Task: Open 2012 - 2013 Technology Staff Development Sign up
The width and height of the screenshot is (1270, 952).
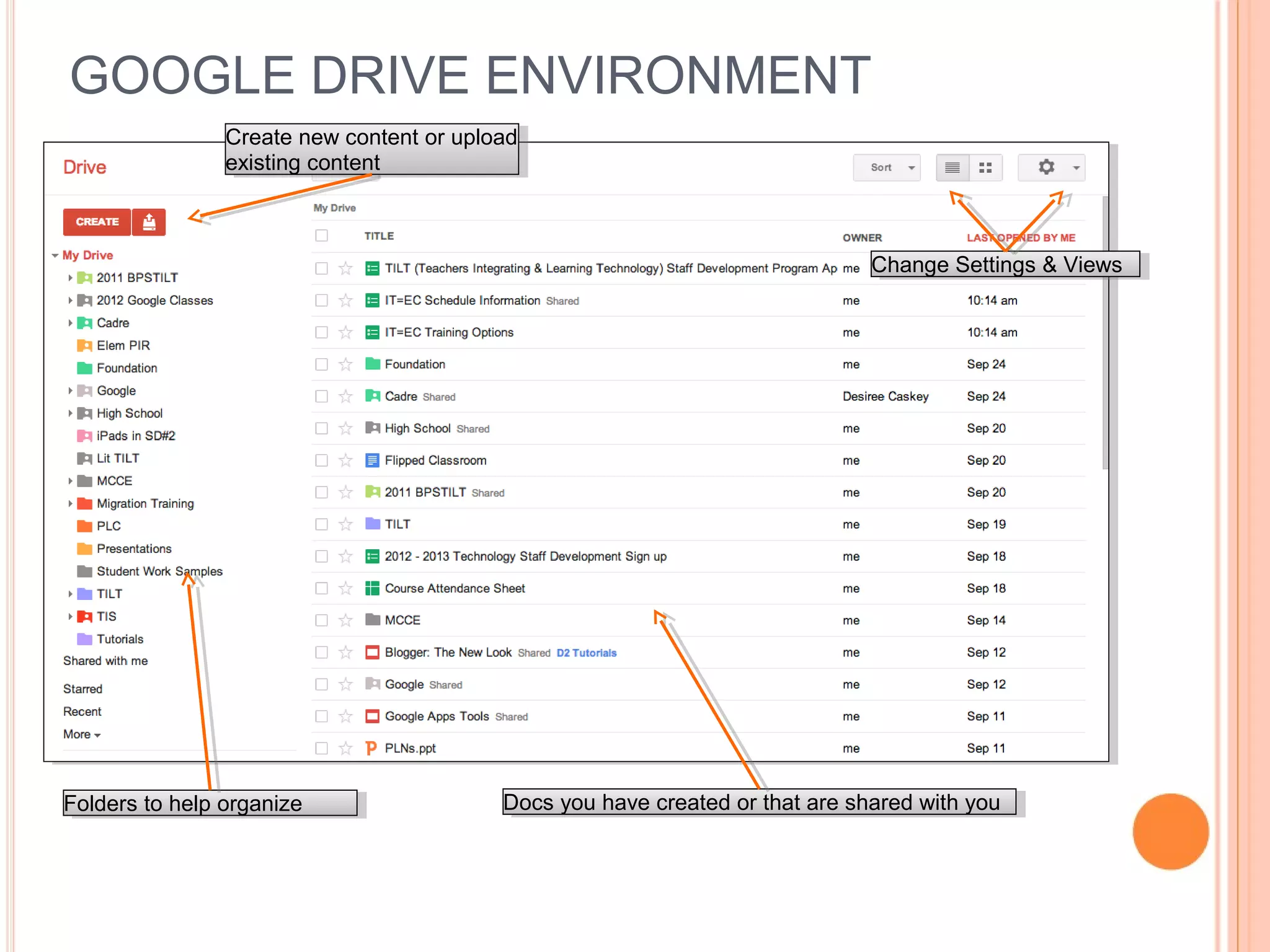Action: point(525,557)
